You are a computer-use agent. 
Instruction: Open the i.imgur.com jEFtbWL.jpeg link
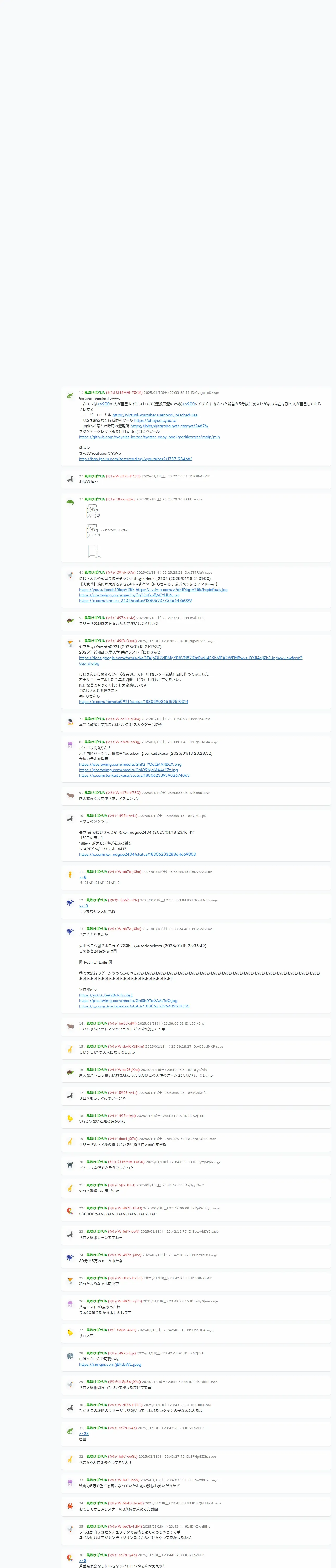pyautogui.click(x=110, y=1365)
